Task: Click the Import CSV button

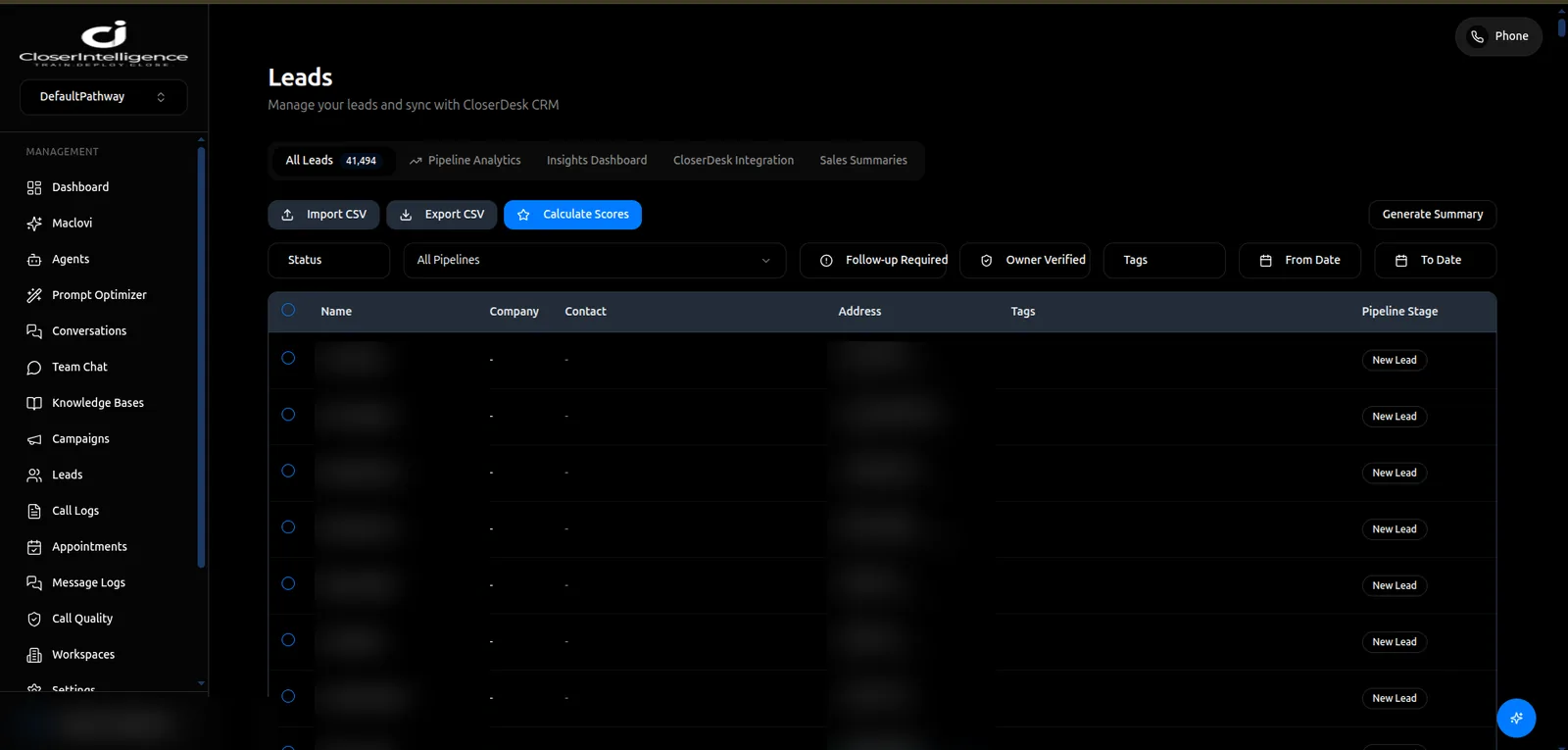Action: 323,215
